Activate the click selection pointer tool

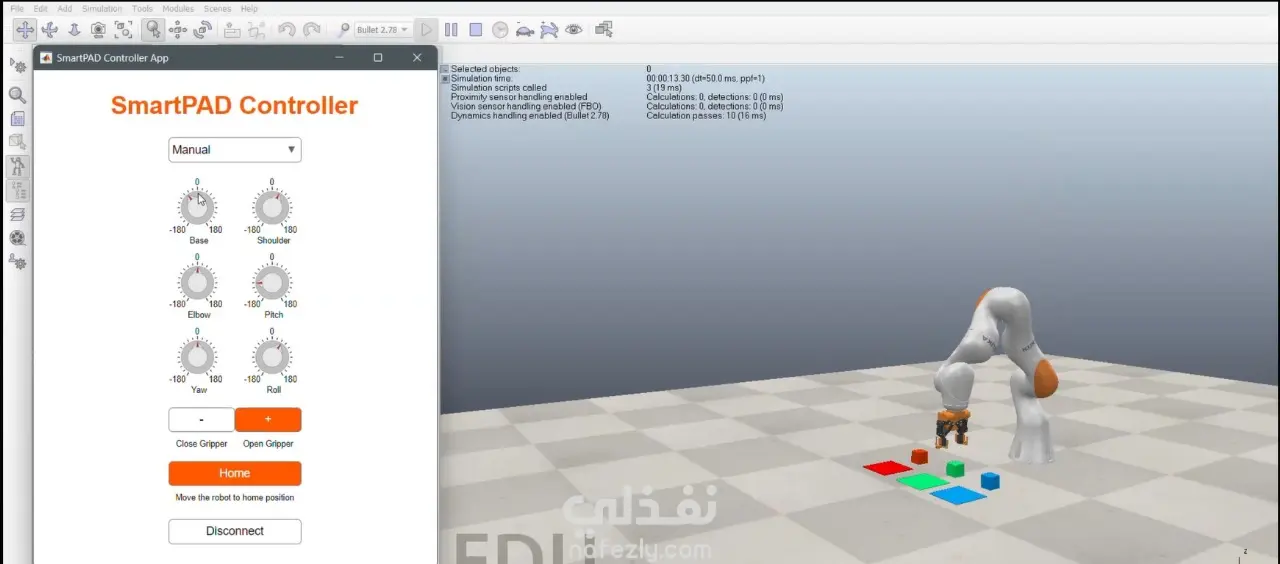click(153, 30)
